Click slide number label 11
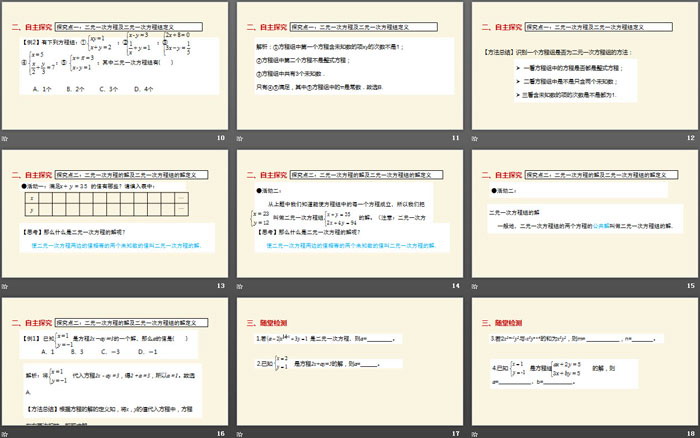 coord(456,138)
